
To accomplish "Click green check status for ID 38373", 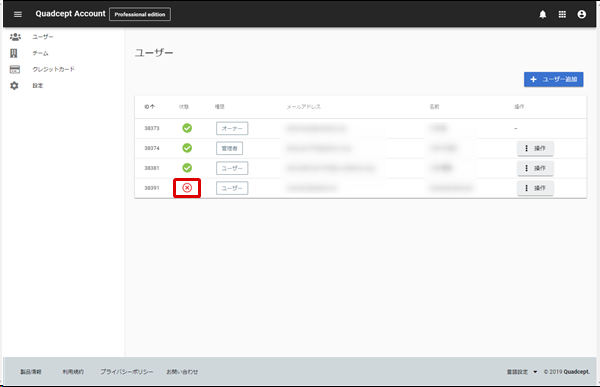I will coord(187,128).
